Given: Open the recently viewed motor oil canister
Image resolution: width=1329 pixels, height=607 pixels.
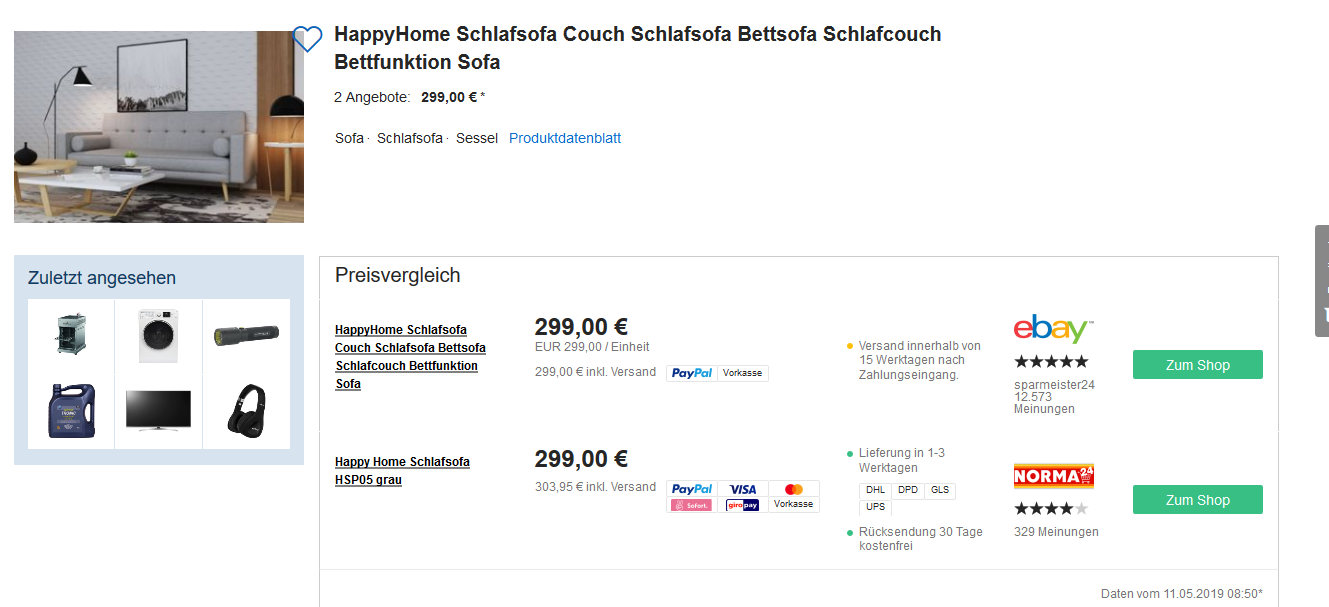Looking at the screenshot, I should click(x=71, y=410).
